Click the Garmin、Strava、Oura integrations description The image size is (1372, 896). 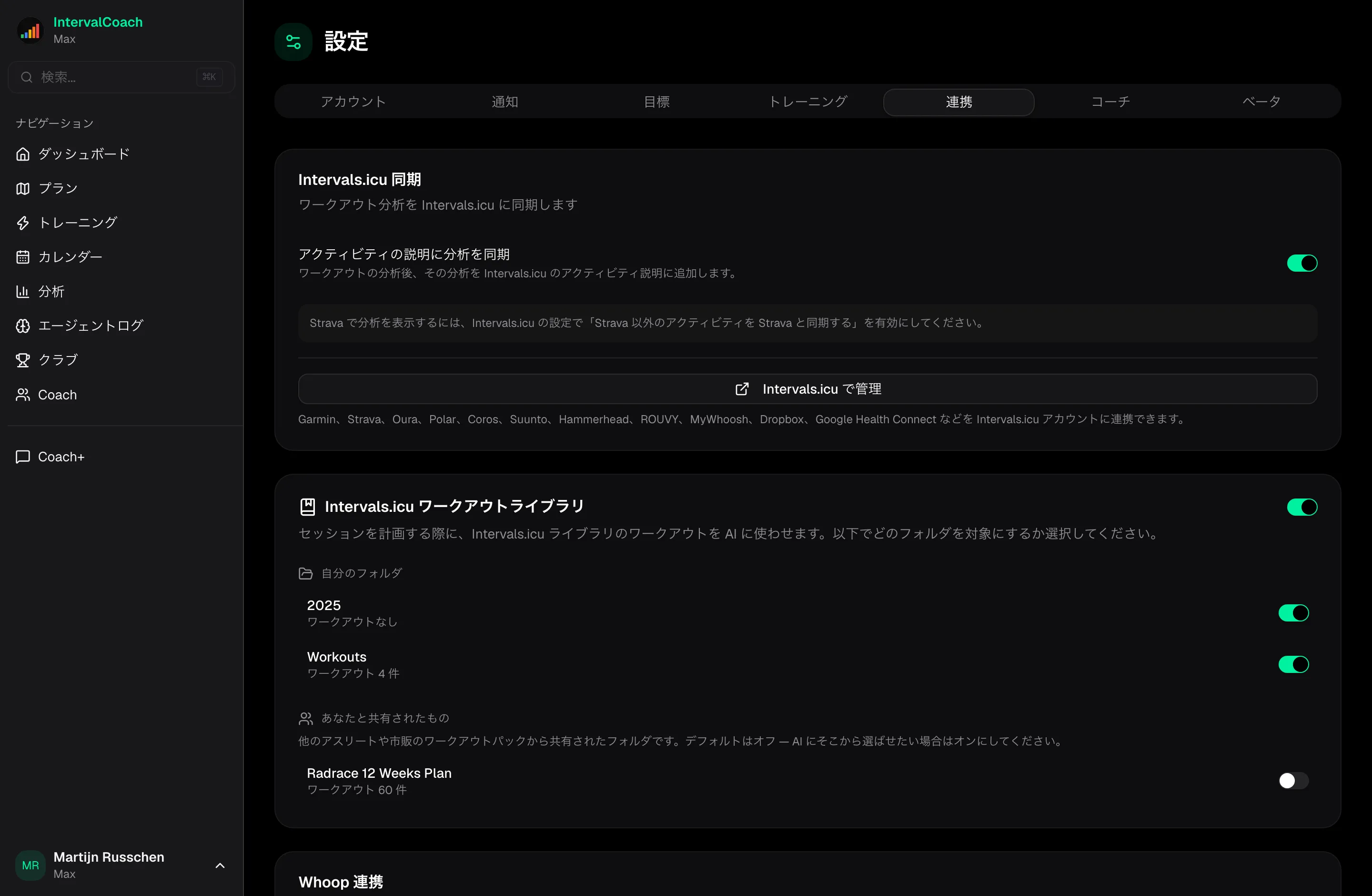tap(742, 419)
